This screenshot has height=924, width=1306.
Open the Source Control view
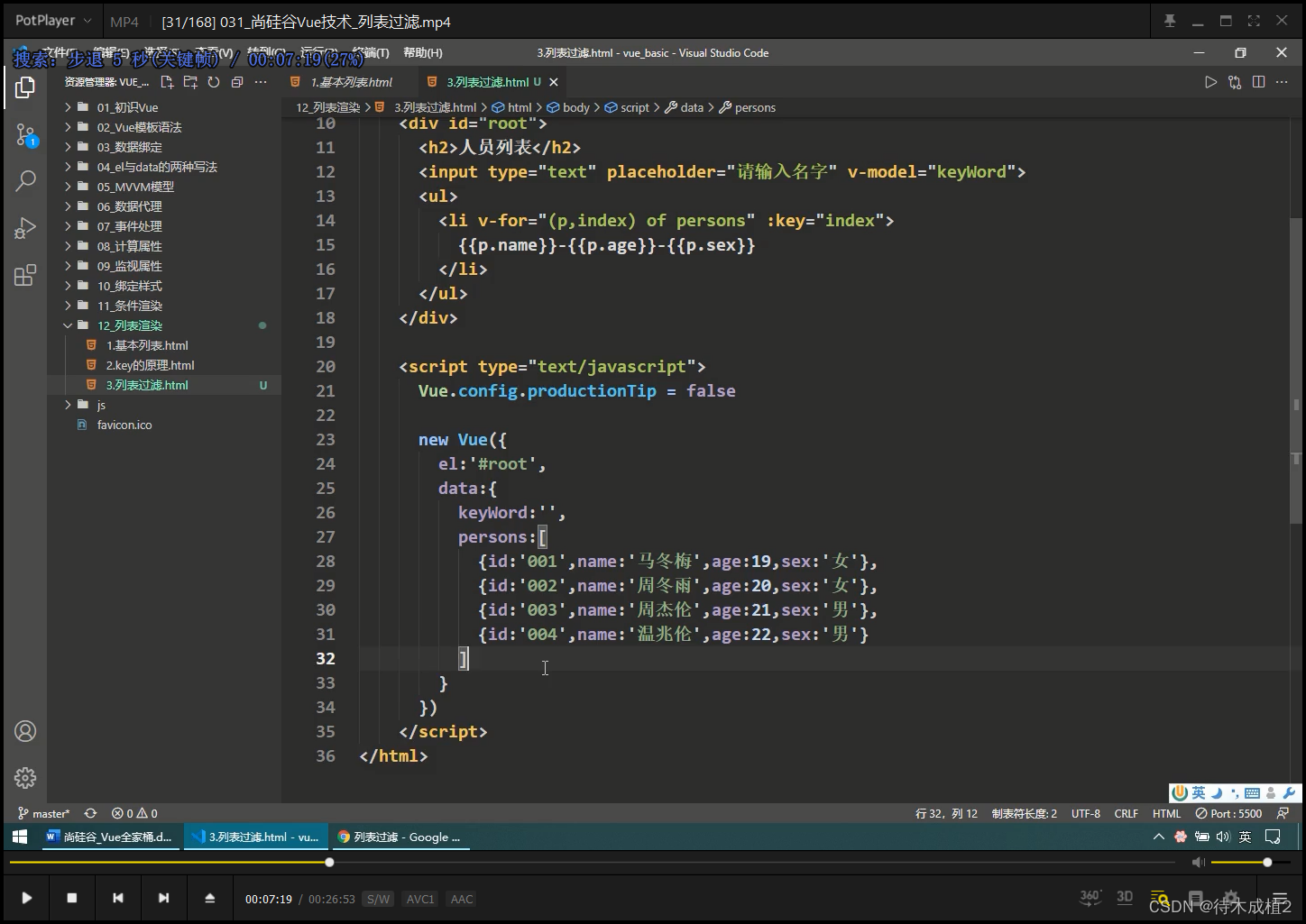[25, 135]
